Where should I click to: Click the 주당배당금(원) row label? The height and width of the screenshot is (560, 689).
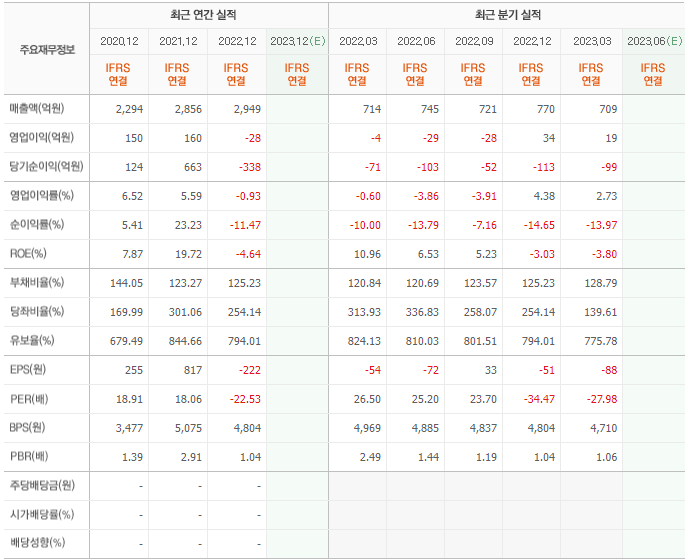tap(42, 485)
